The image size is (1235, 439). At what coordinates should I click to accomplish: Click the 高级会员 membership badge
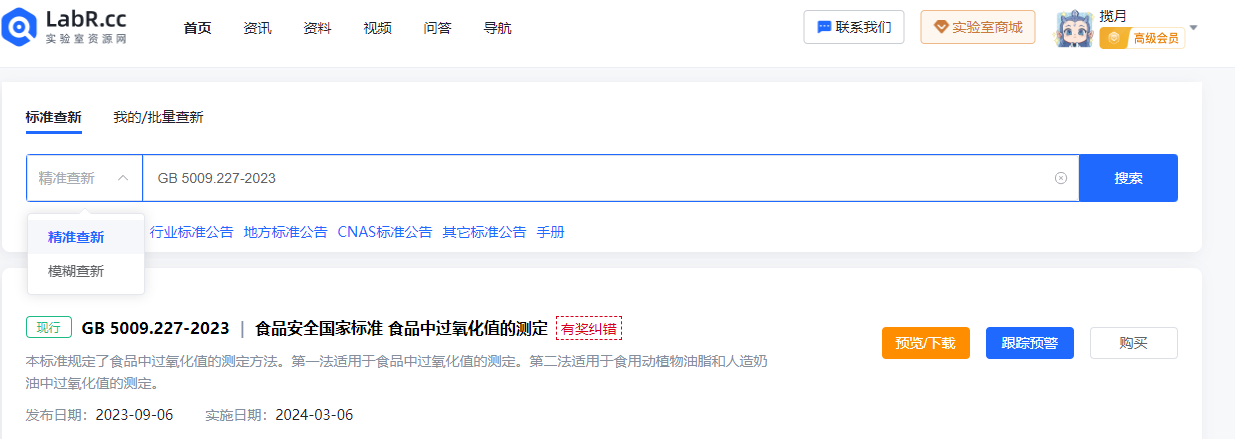pos(1142,39)
